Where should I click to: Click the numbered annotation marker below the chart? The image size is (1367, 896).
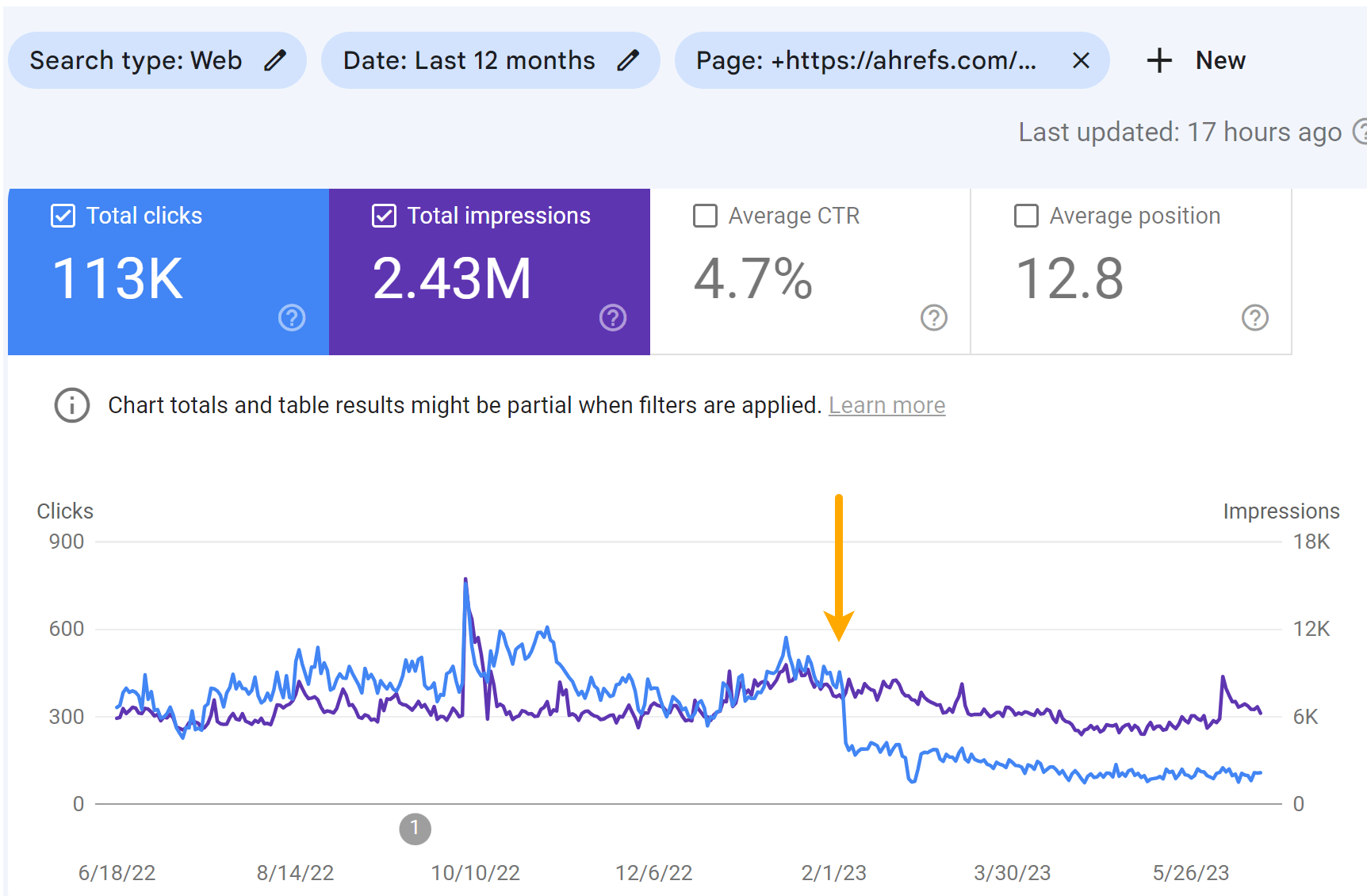(x=415, y=829)
